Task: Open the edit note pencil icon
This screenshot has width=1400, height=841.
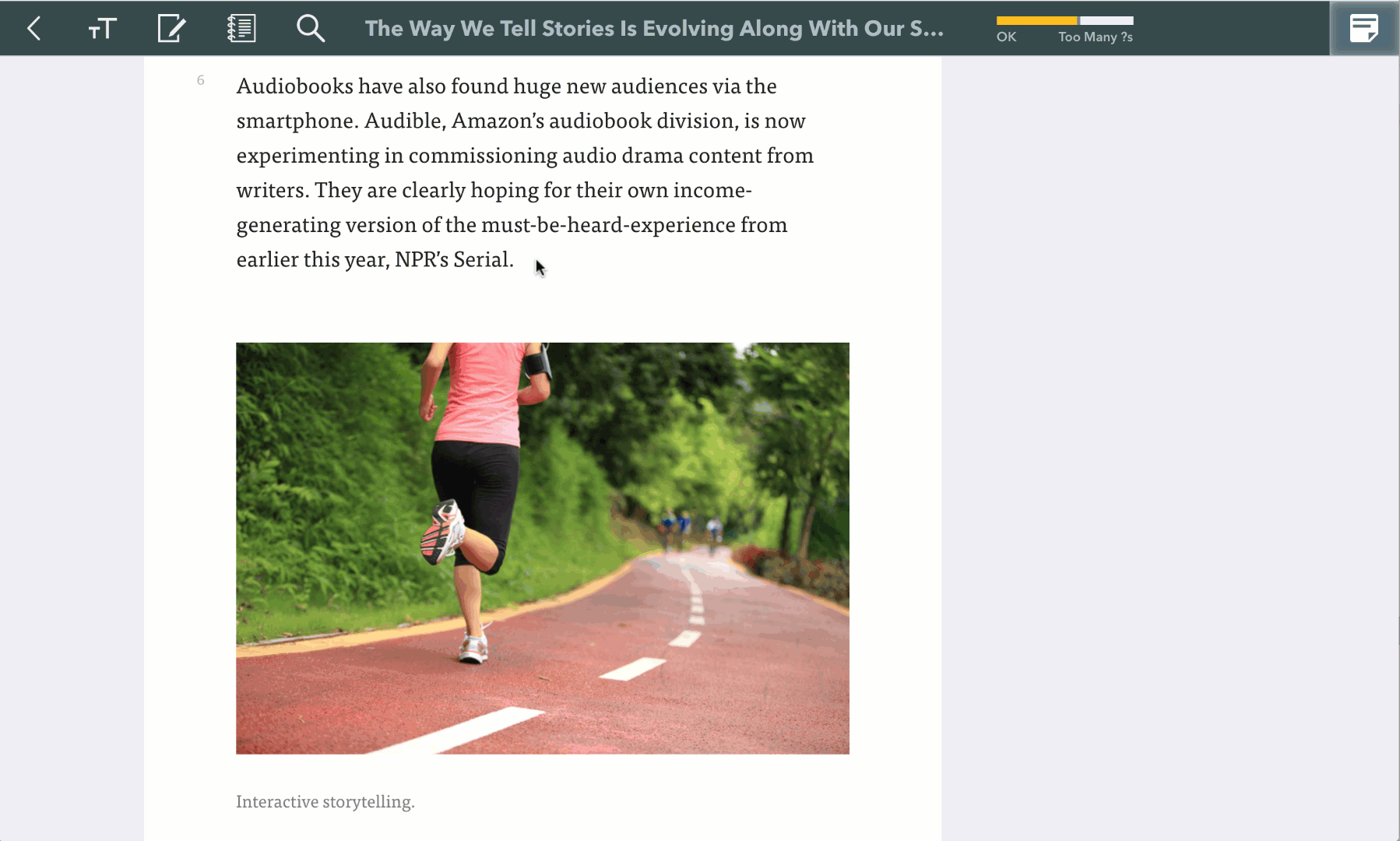Action: pos(171,29)
